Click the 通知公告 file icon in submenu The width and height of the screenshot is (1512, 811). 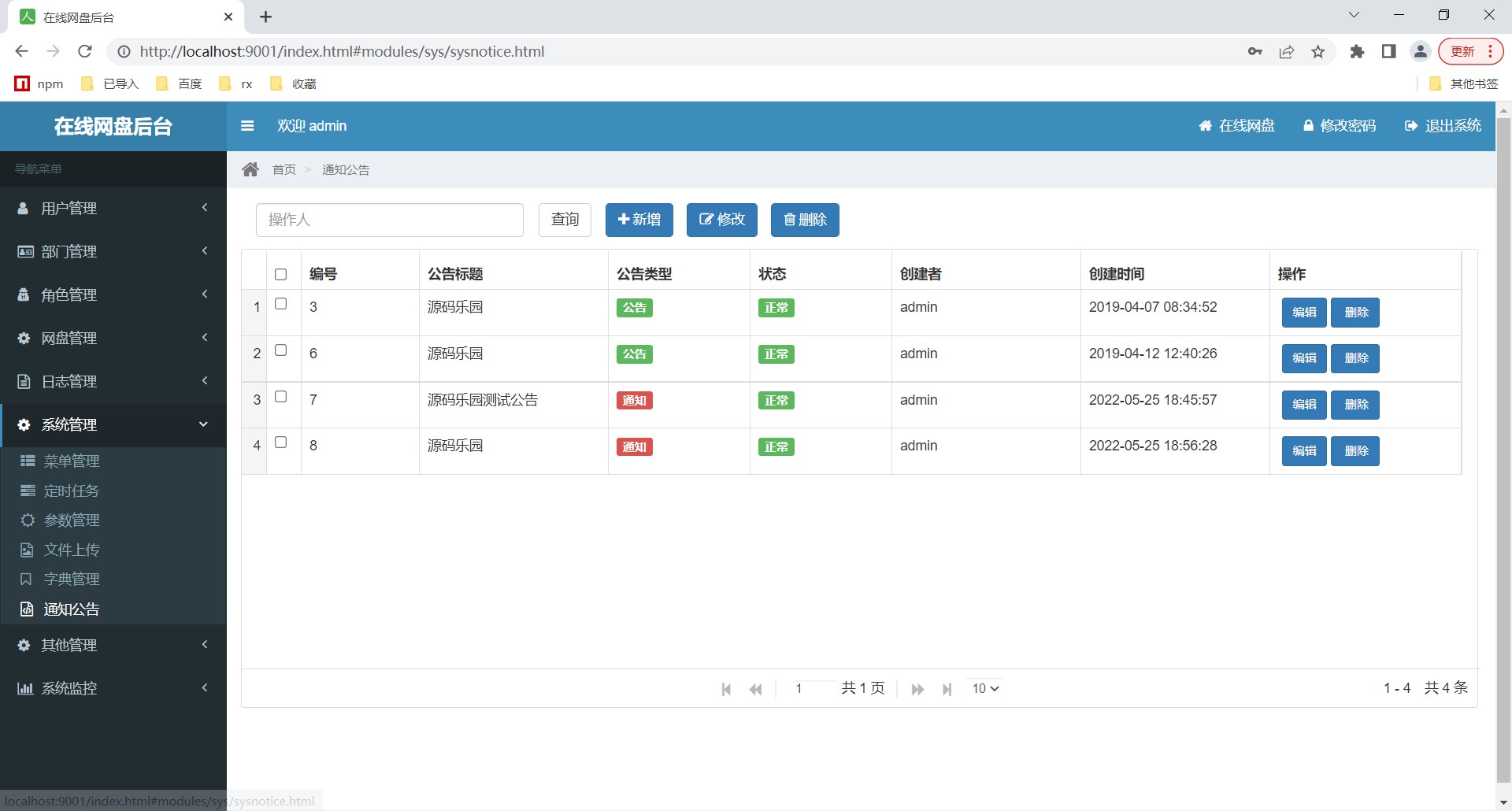27,609
